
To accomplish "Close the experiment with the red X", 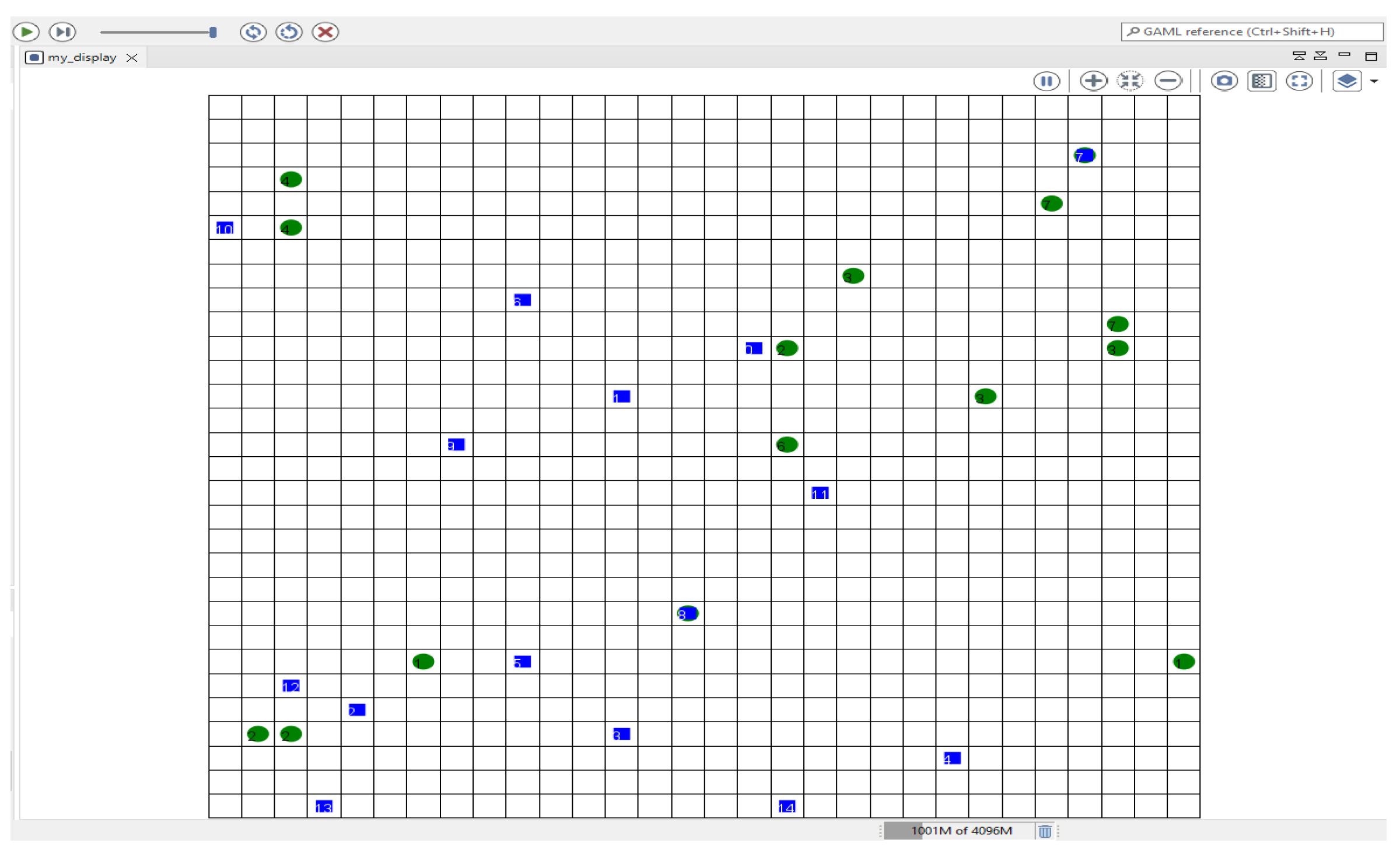I will tap(325, 32).
